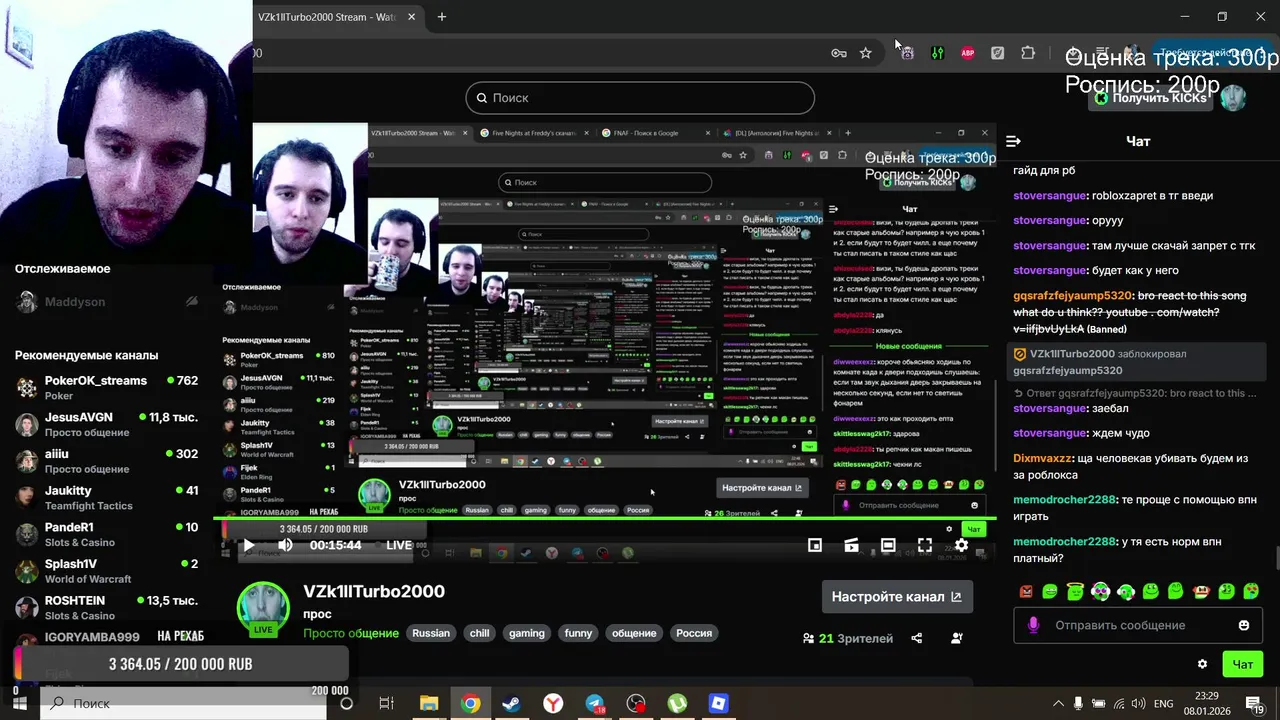Open Maddyson under Отслеживаемое in the main sidebar
Image resolution: width=1280 pixels, height=720 pixels.
107,301
